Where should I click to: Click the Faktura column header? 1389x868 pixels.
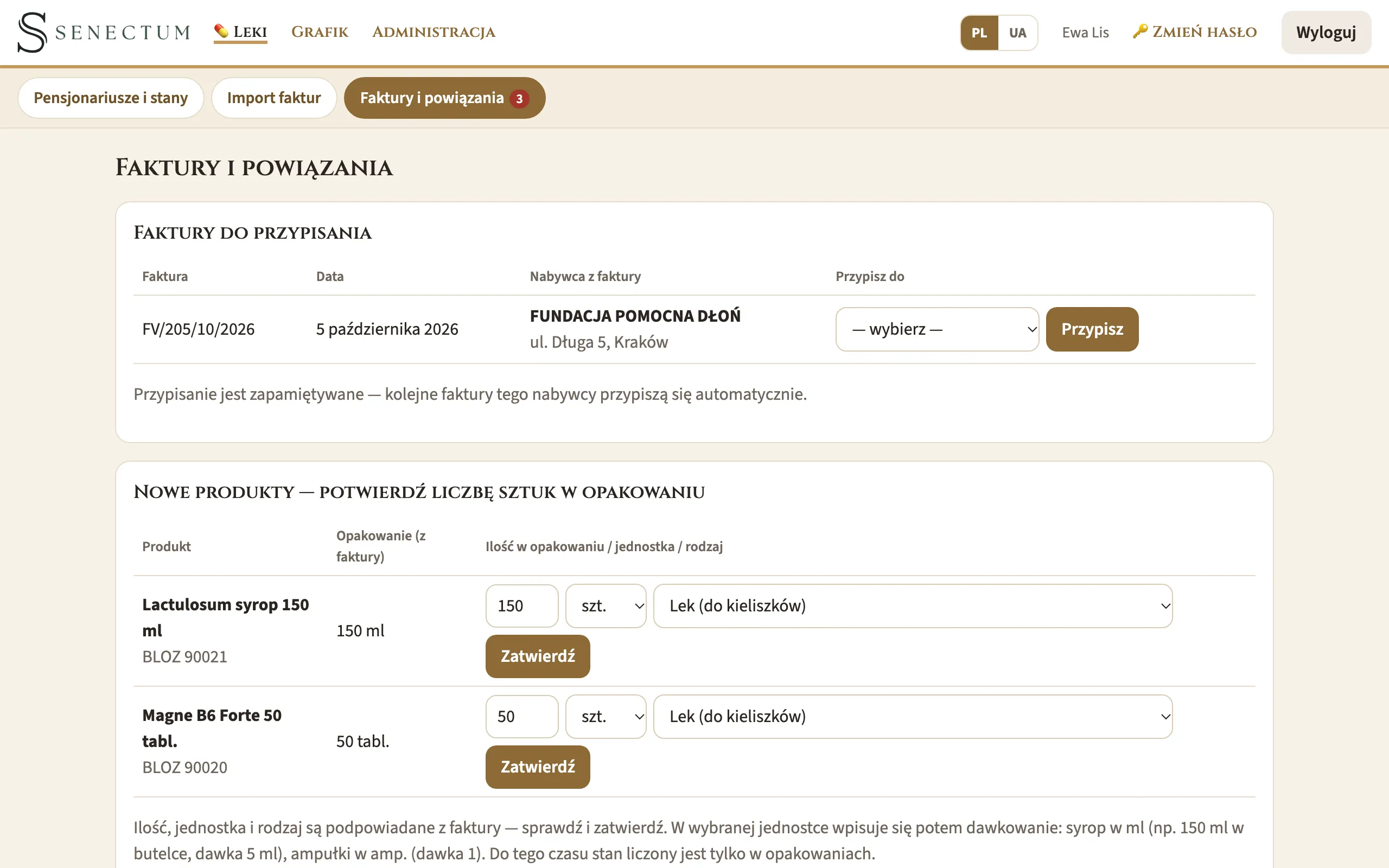pyautogui.click(x=165, y=277)
